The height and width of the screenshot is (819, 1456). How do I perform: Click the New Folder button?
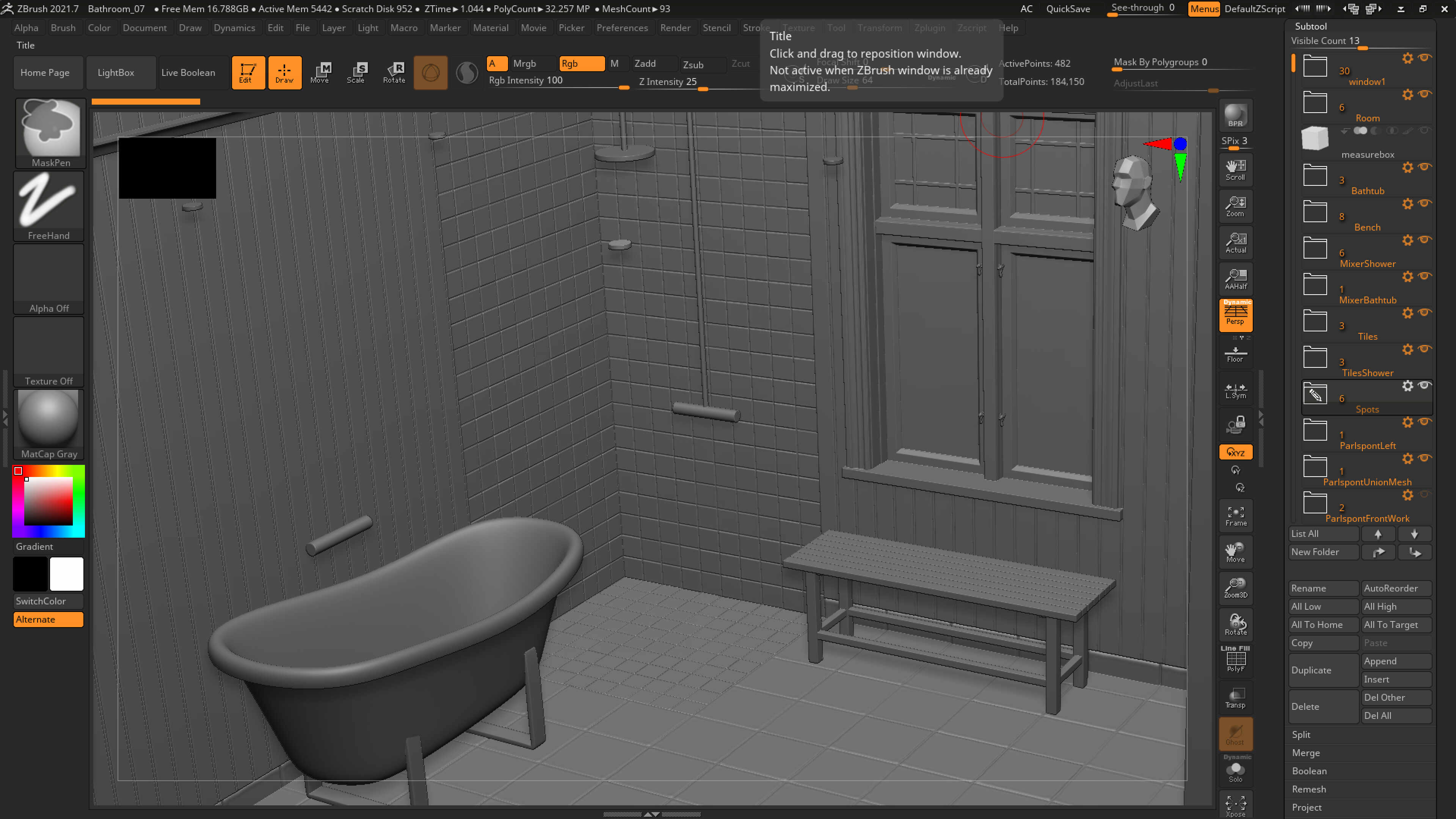[1323, 552]
